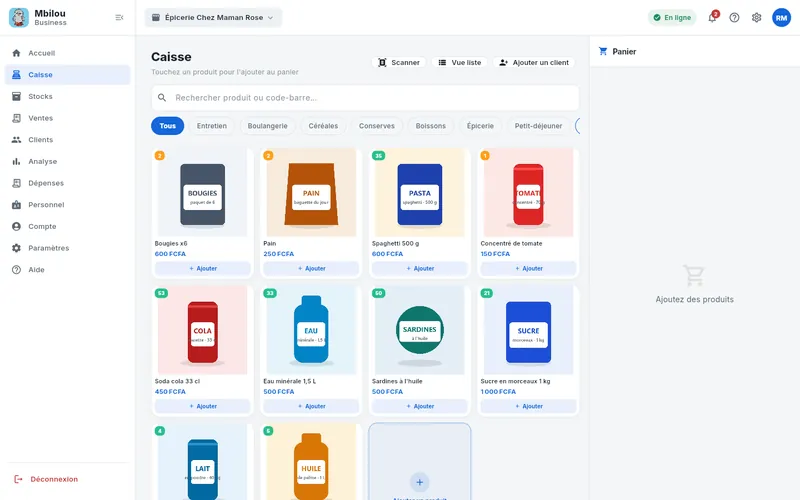This screenshot has width=800, height=500.
Task: Go to Accueil in sidebar
Action: pos(67,53)
